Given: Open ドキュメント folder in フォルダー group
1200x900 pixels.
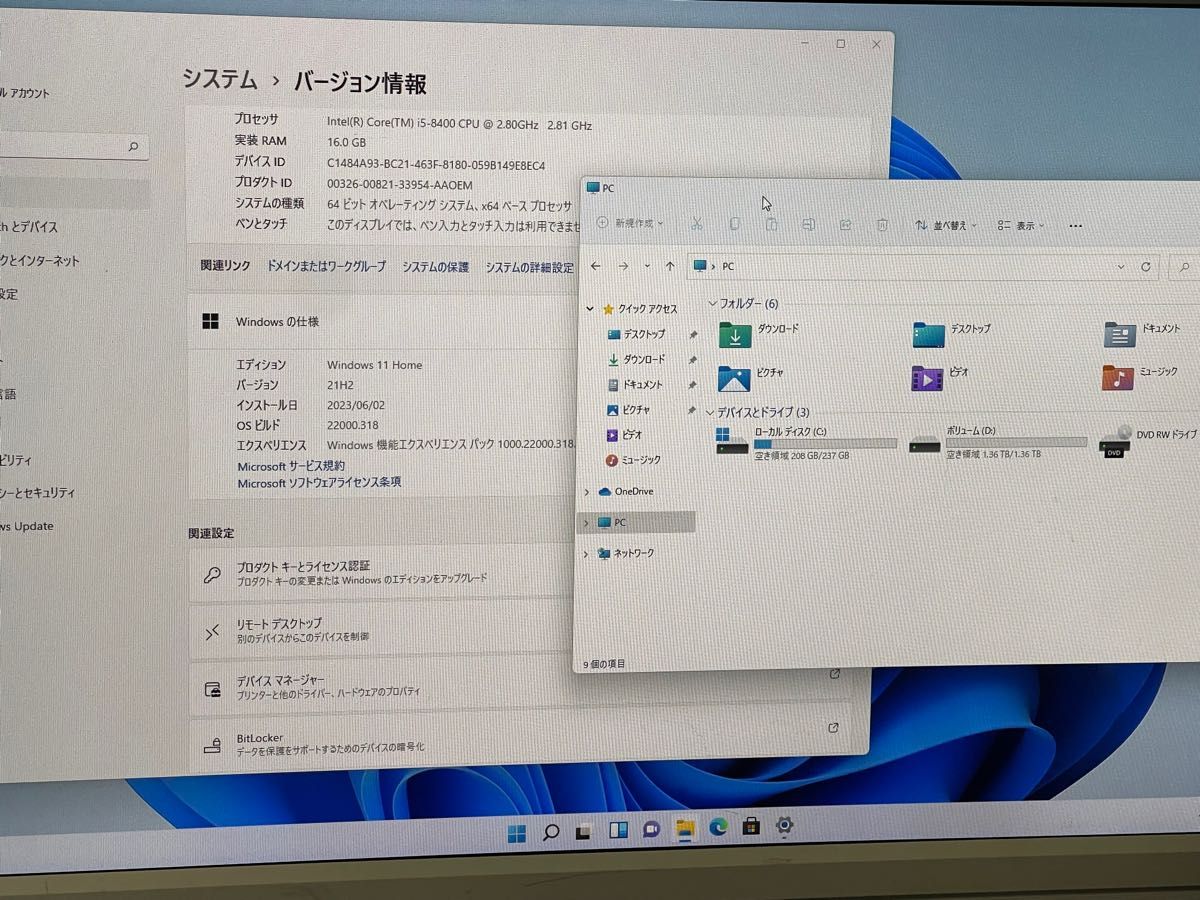Looking at the screenshot, I should (1143, 332).
